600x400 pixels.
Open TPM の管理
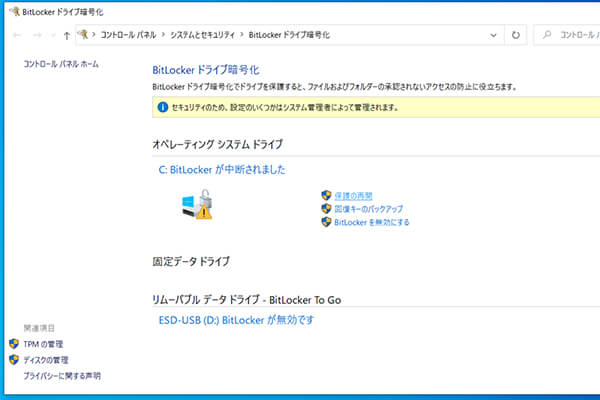pos(43,344)
